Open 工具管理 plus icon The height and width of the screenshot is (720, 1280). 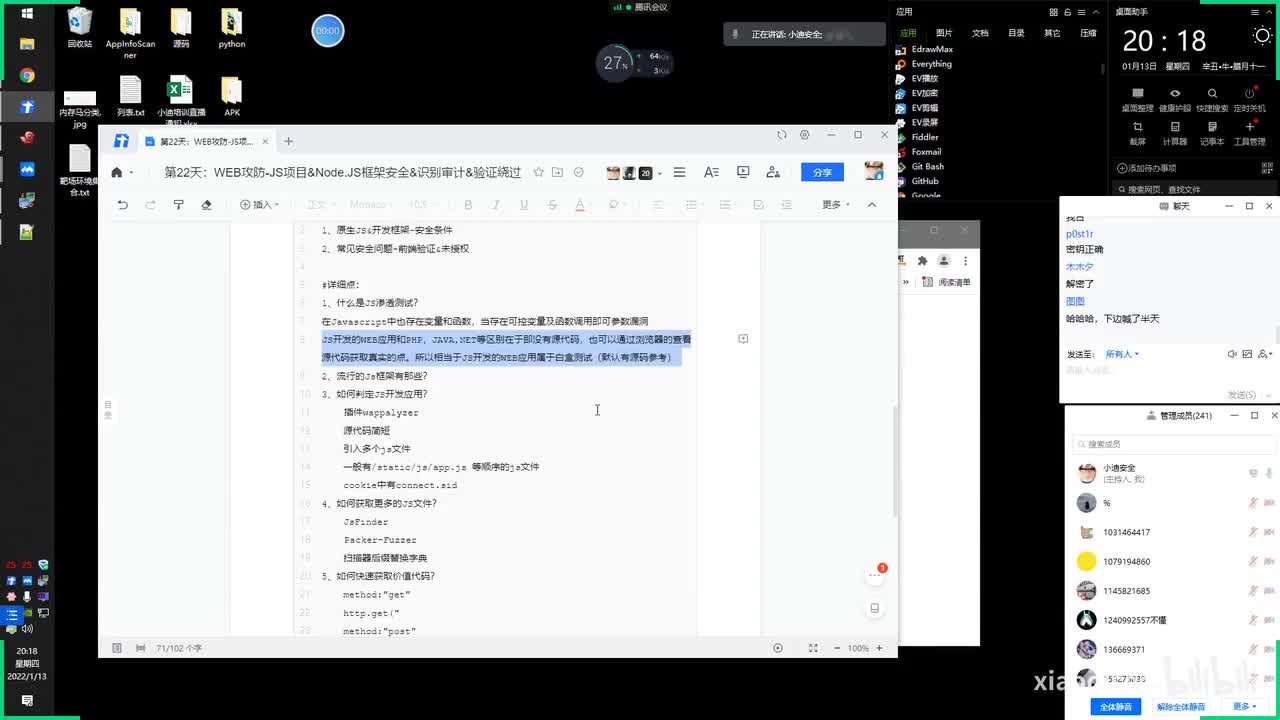(x=1250, y=133)
